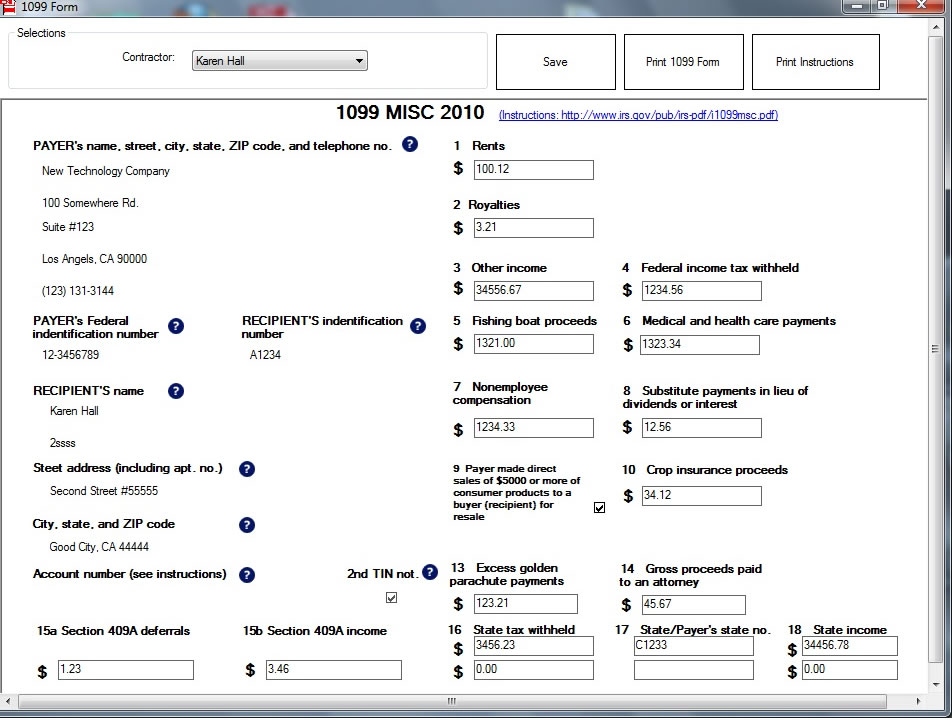Viewport: 952px width, 722px height.
Task: Close the 1099 Form window
Action: click(x=921, y=5)
